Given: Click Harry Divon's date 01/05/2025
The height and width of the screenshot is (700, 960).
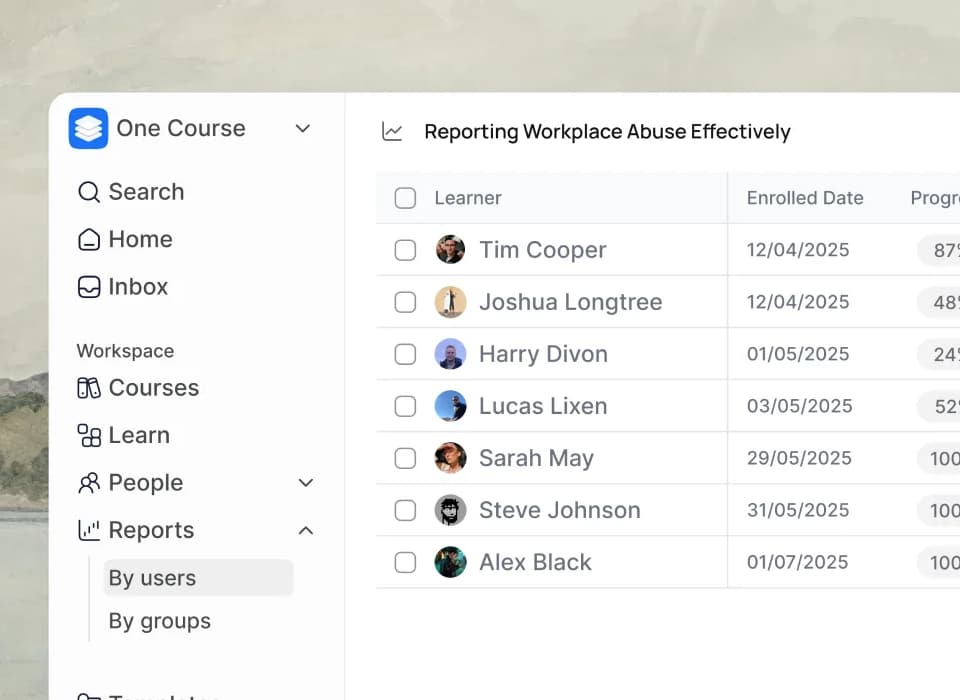Looking at the screenshot, I should pos(798,354).
